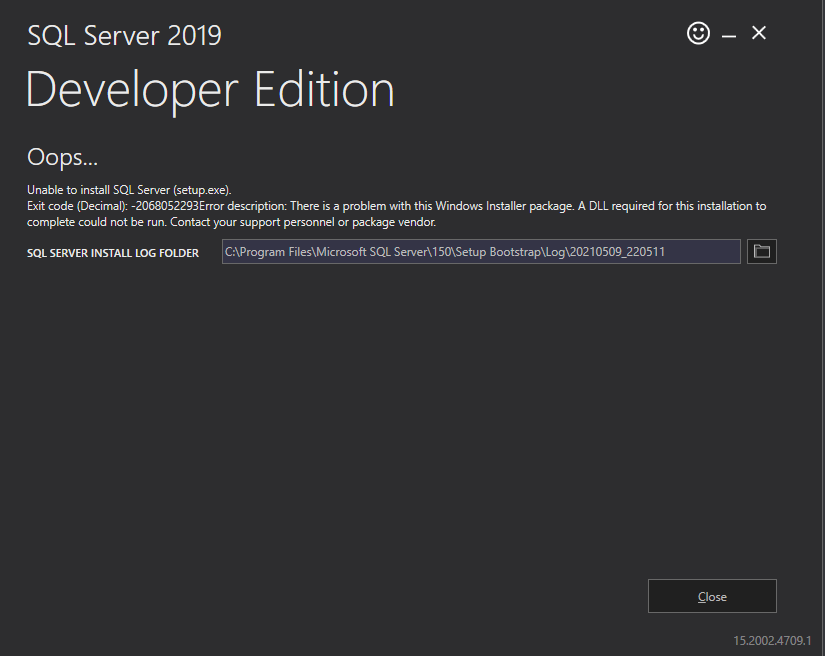Open the install log folder browse icon
This screenshot has height=656, width=825.
(762, 252)
